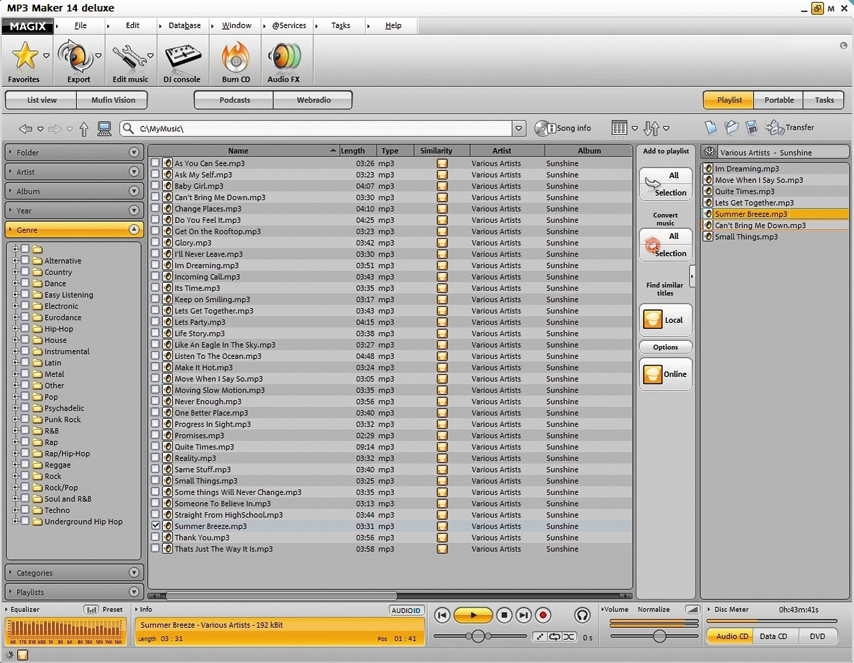Click the Burn CD icon
This screenshot has width=854, height=663.
(236, 57)
